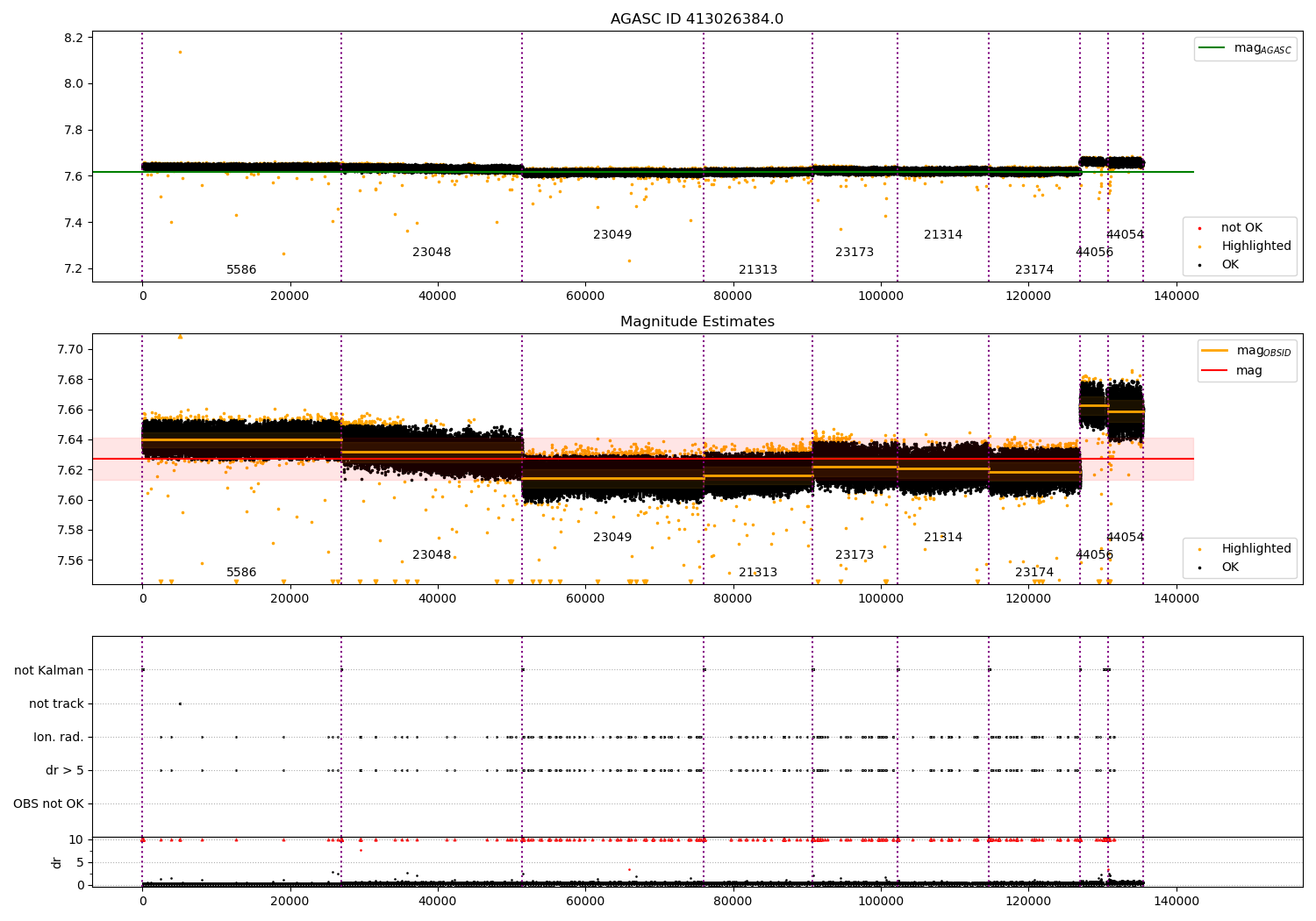Click the 7.4 y-axis tick label
Screen dimensions: 1316x921
[74, 223]
